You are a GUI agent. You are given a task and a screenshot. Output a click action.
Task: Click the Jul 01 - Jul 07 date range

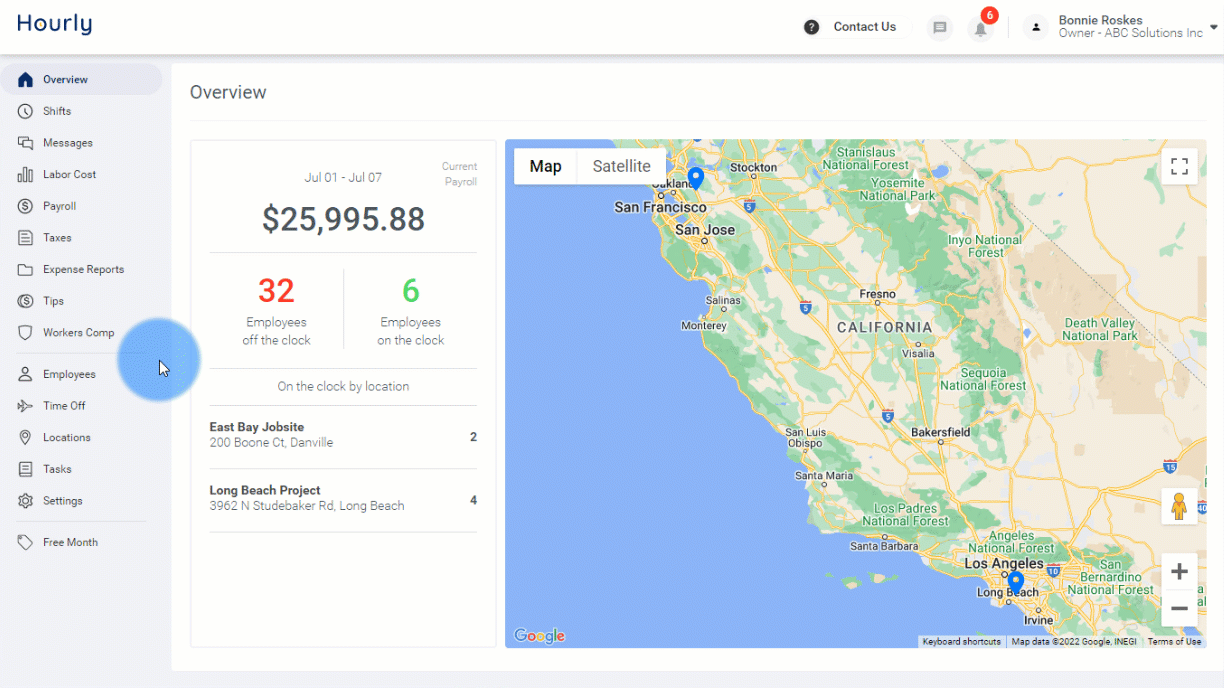[x=343, y=178]
